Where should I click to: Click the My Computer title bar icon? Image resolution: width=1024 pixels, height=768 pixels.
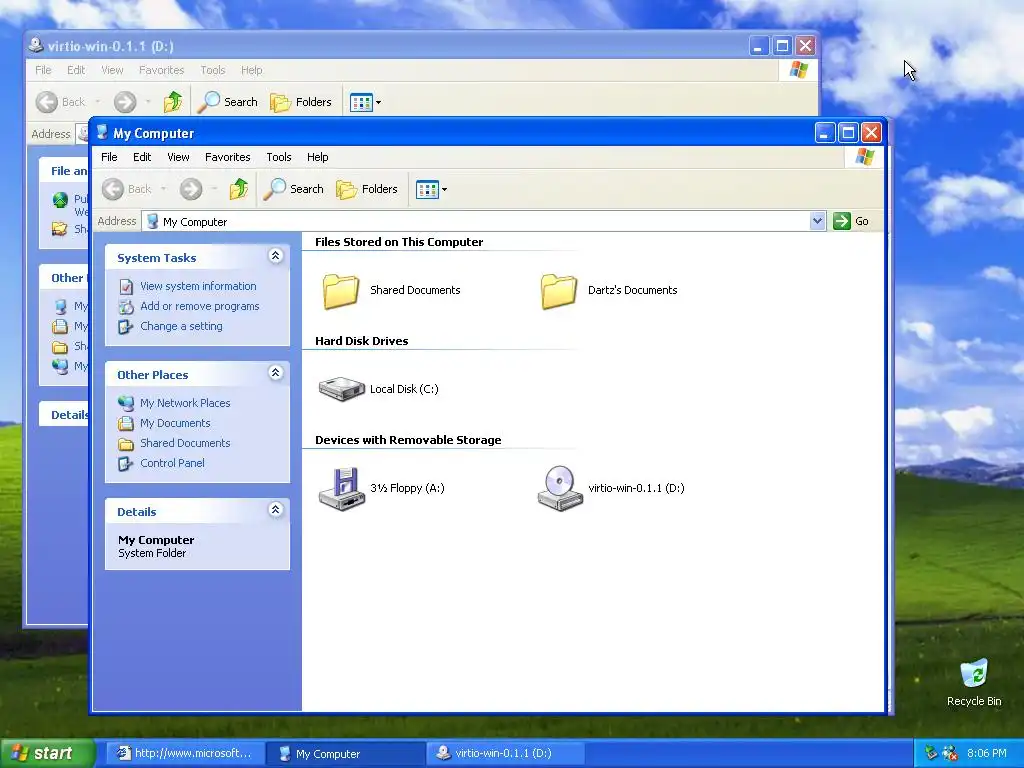pos(102,133)
